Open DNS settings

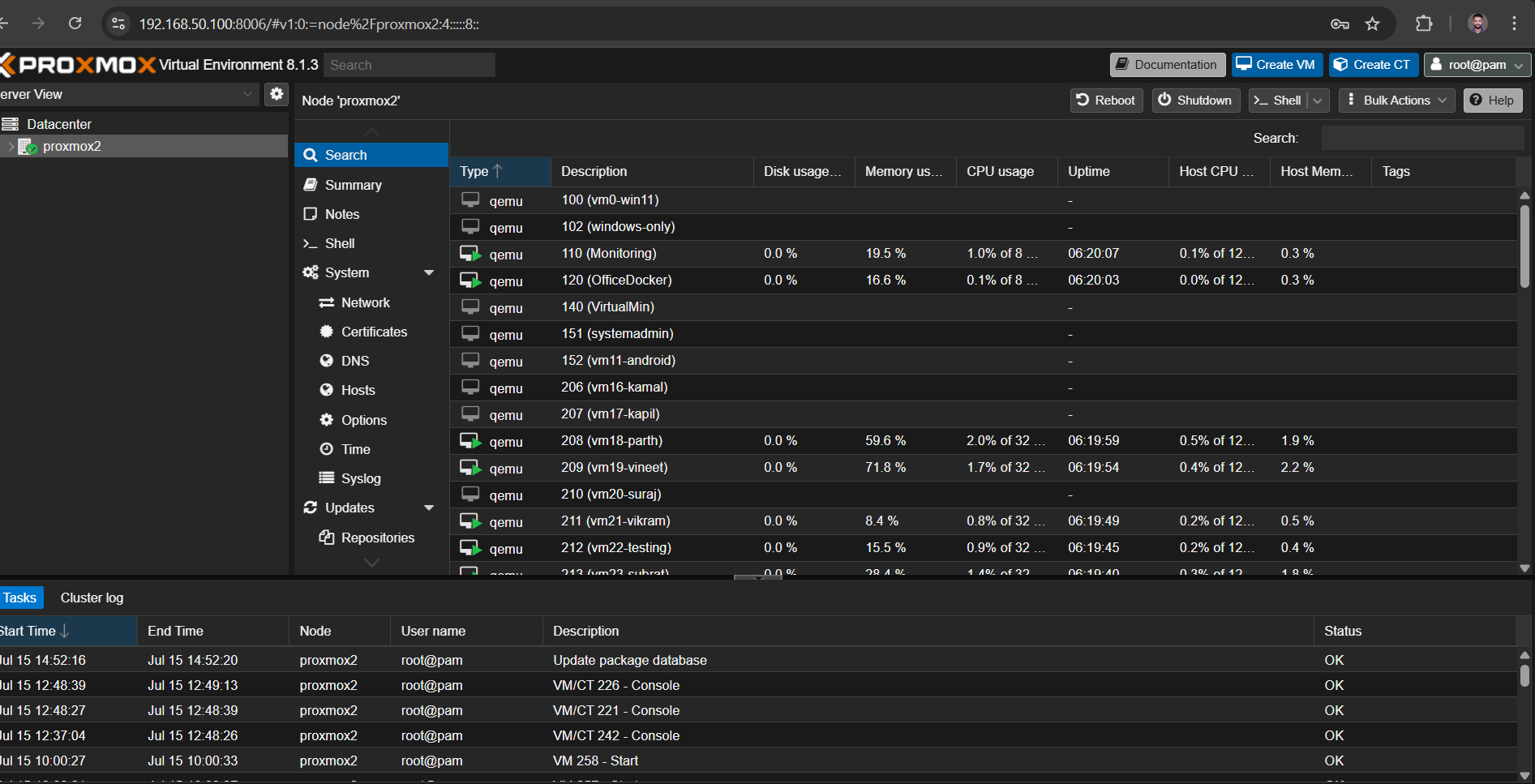[x=371, y=361]
